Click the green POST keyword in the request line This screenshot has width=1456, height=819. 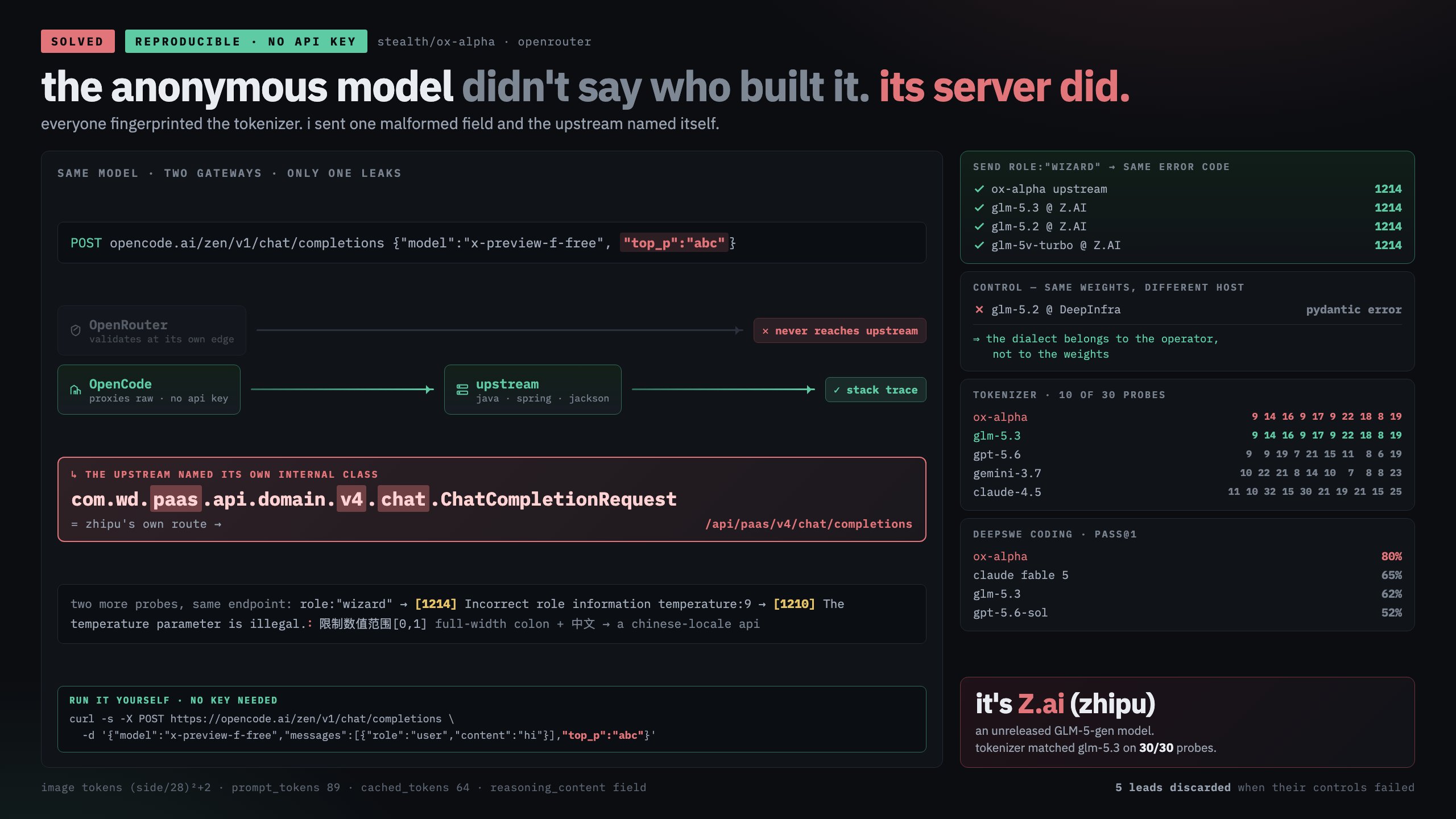86,243
